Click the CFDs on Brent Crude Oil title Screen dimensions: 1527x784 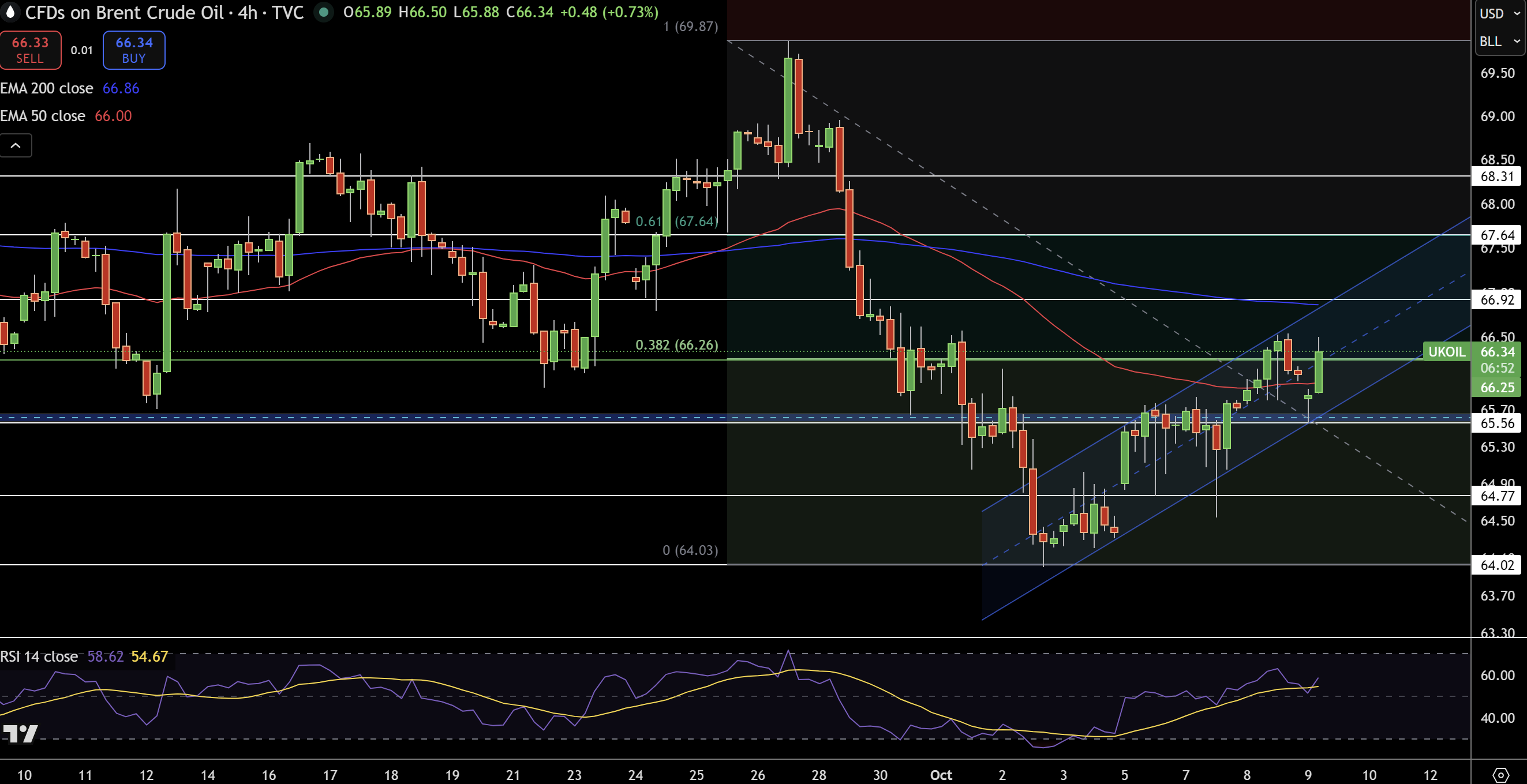125,12
